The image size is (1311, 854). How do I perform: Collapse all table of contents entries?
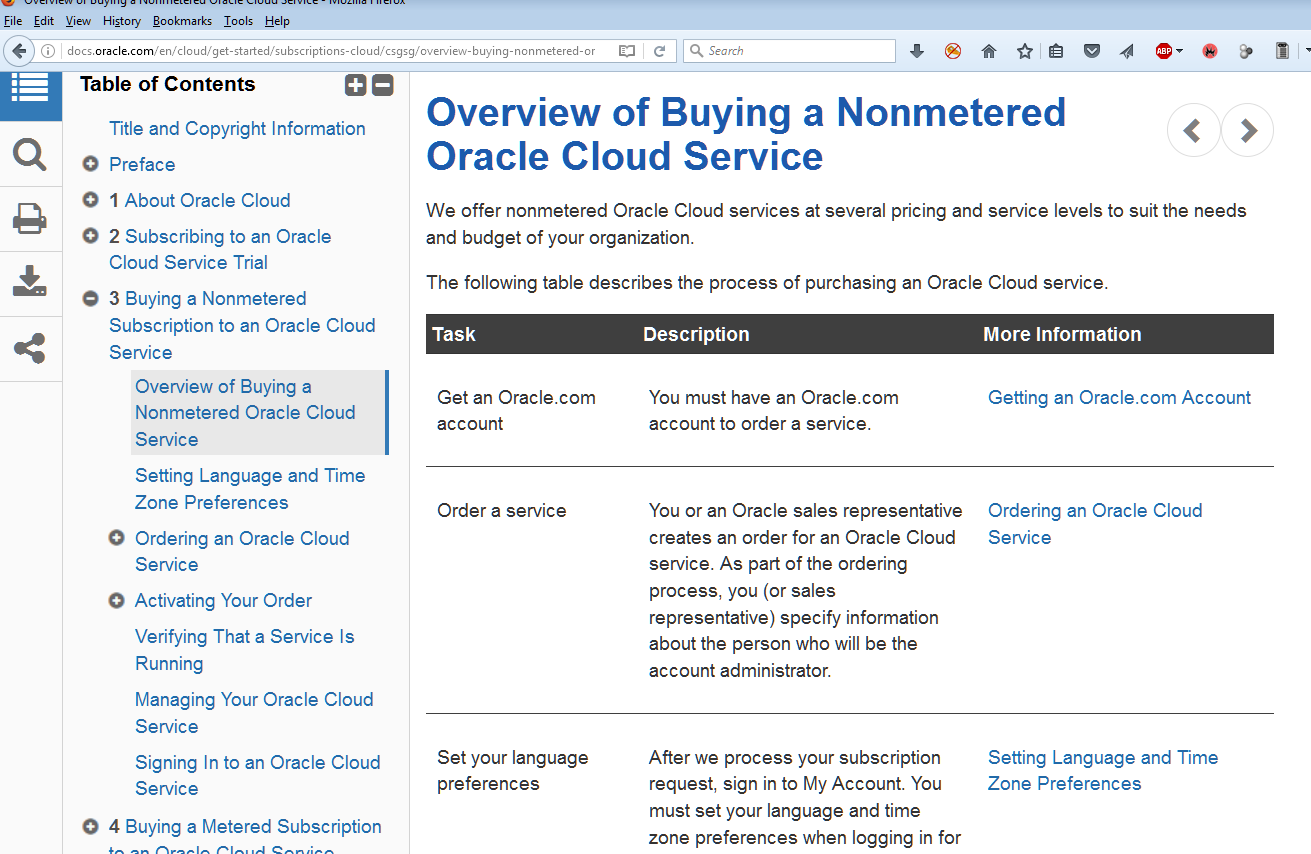coord(383,85)
